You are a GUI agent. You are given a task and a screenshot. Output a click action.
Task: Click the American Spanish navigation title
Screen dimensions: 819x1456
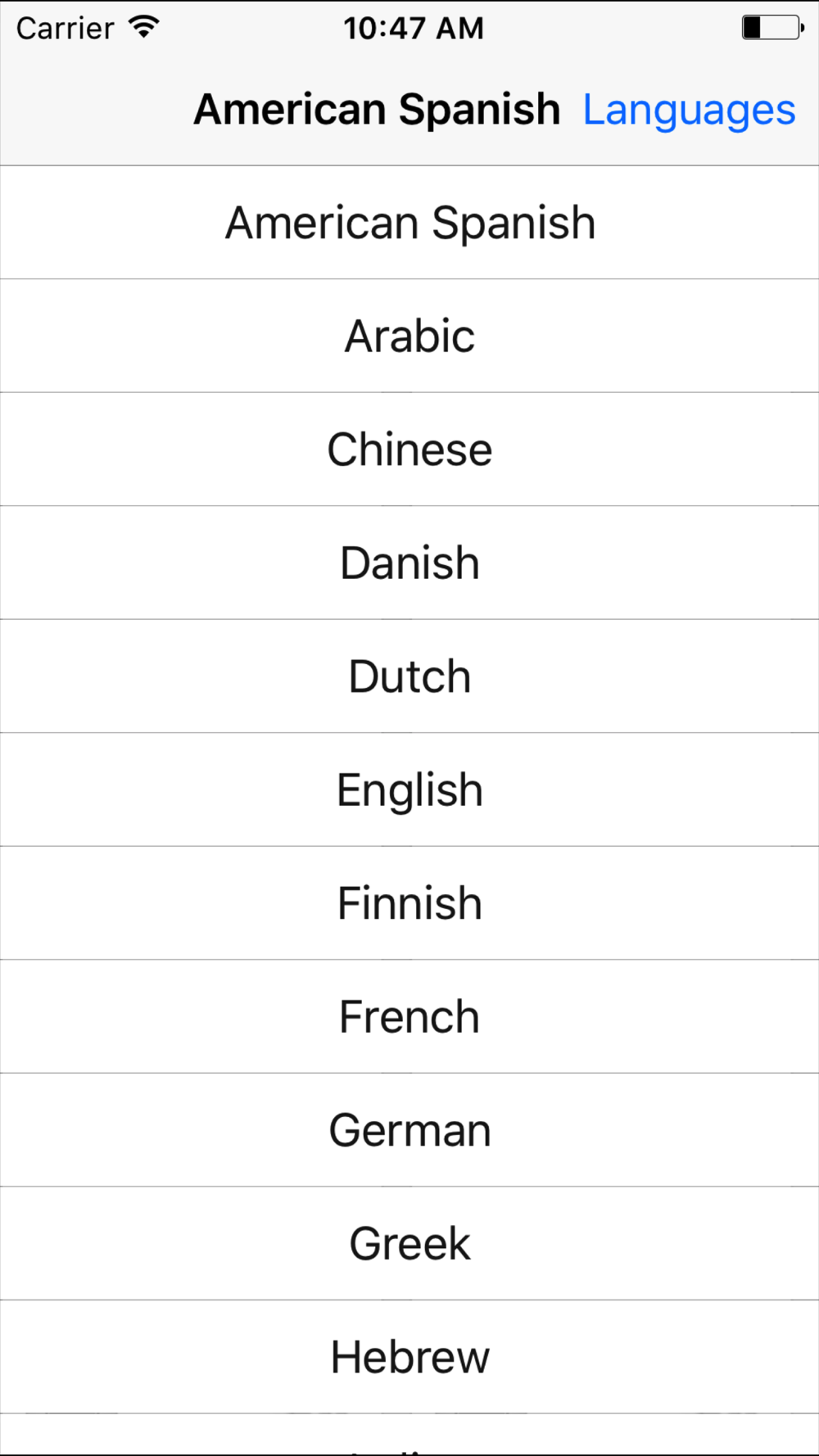377,110
